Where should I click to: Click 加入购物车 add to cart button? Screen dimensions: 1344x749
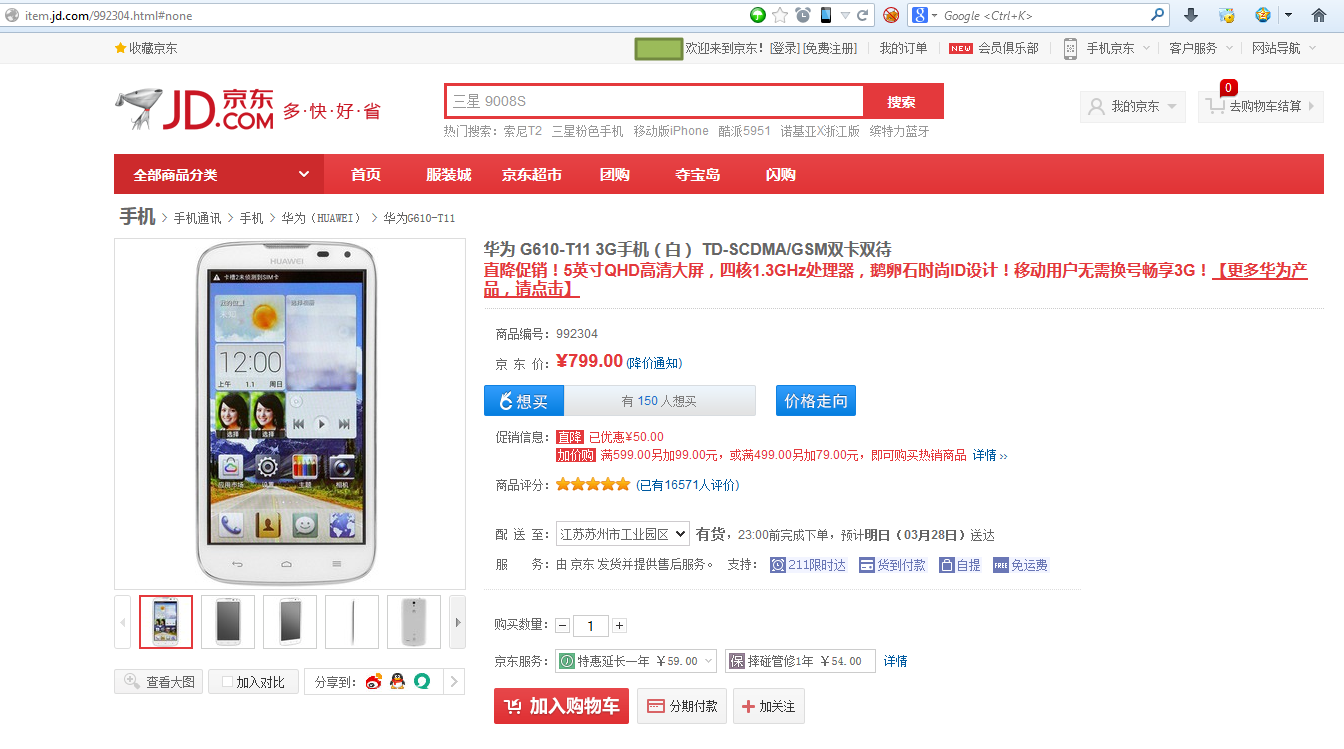click(561, 706)
